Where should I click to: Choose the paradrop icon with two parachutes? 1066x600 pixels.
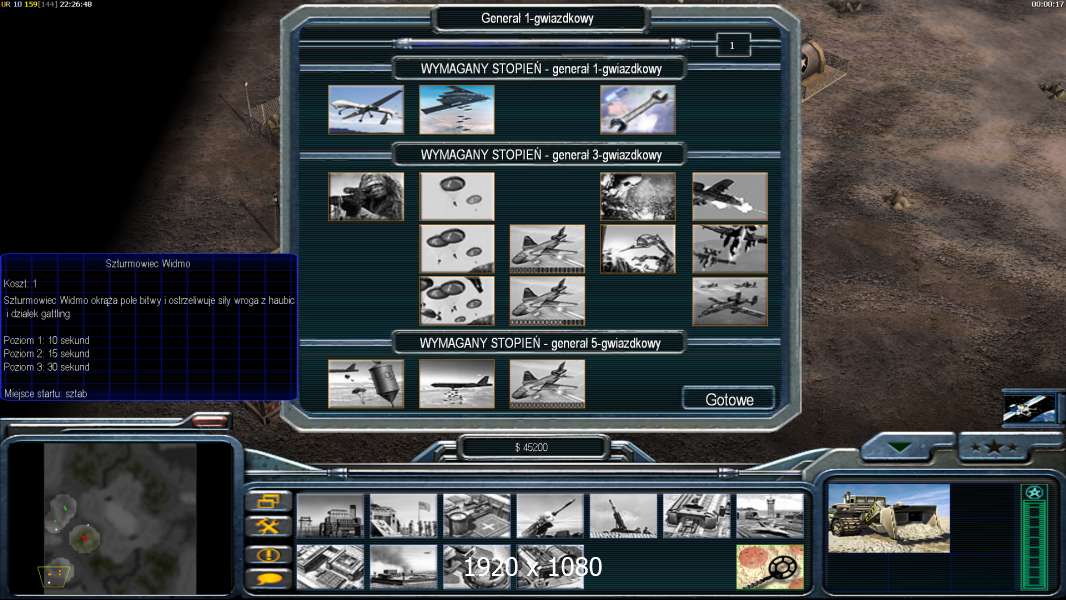tap(457, 196)
